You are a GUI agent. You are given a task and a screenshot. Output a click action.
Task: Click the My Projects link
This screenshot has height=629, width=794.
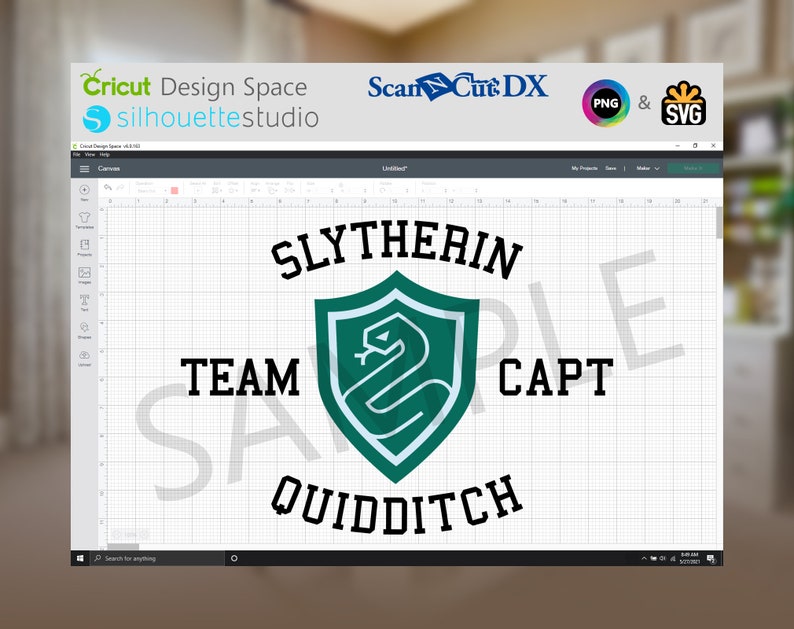point(584,168)
